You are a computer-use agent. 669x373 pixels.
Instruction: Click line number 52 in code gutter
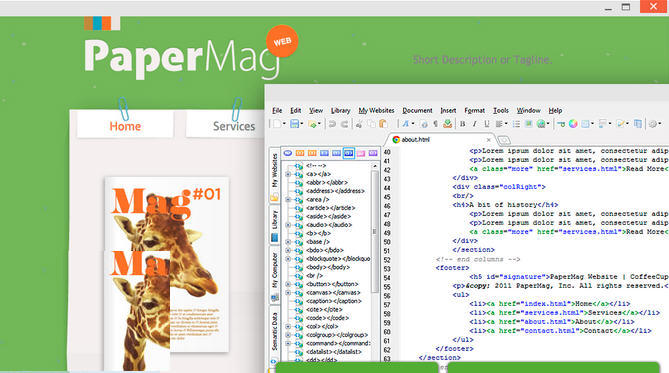387,260
